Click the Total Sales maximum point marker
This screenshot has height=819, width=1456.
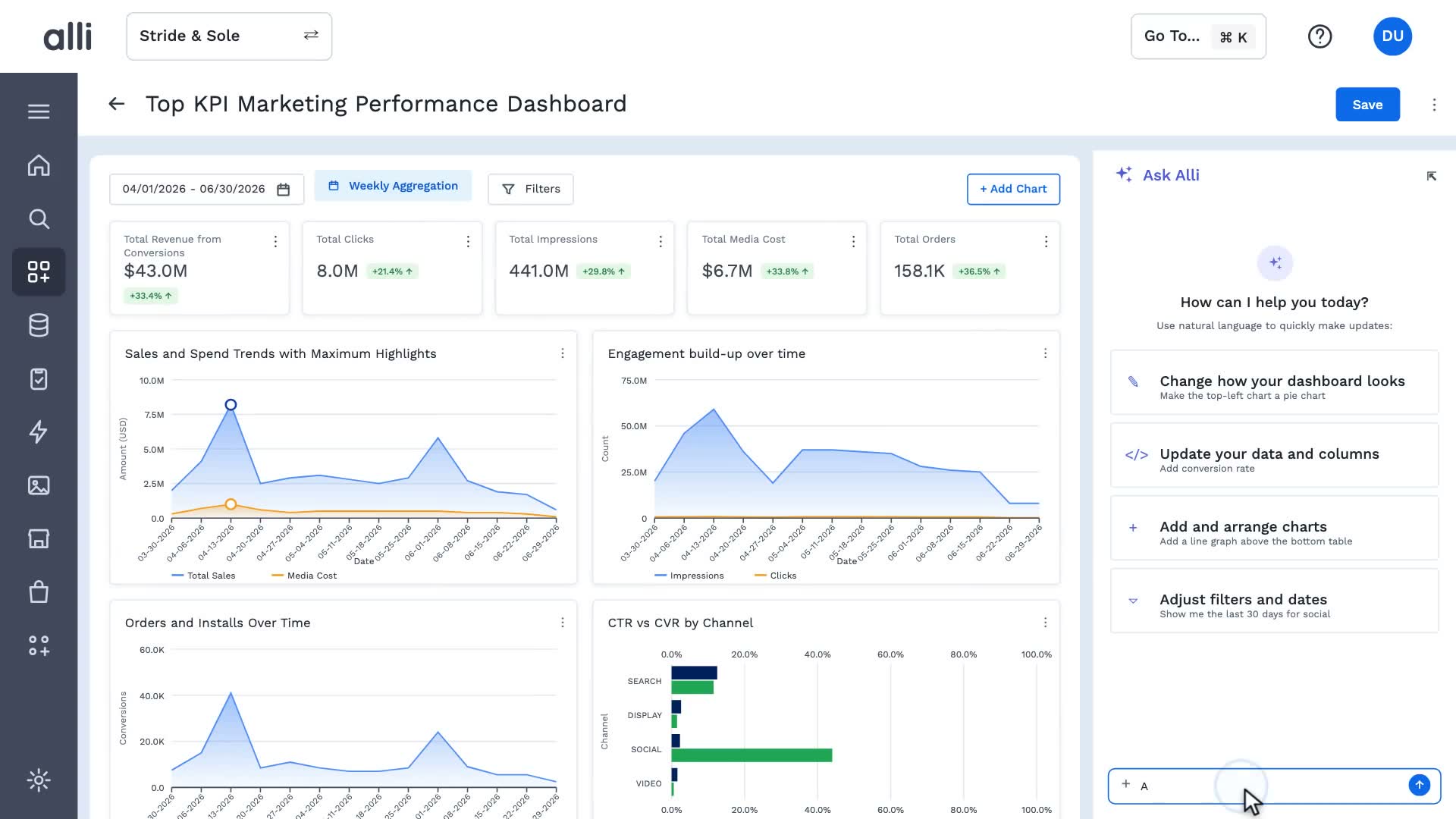(231, 405)
